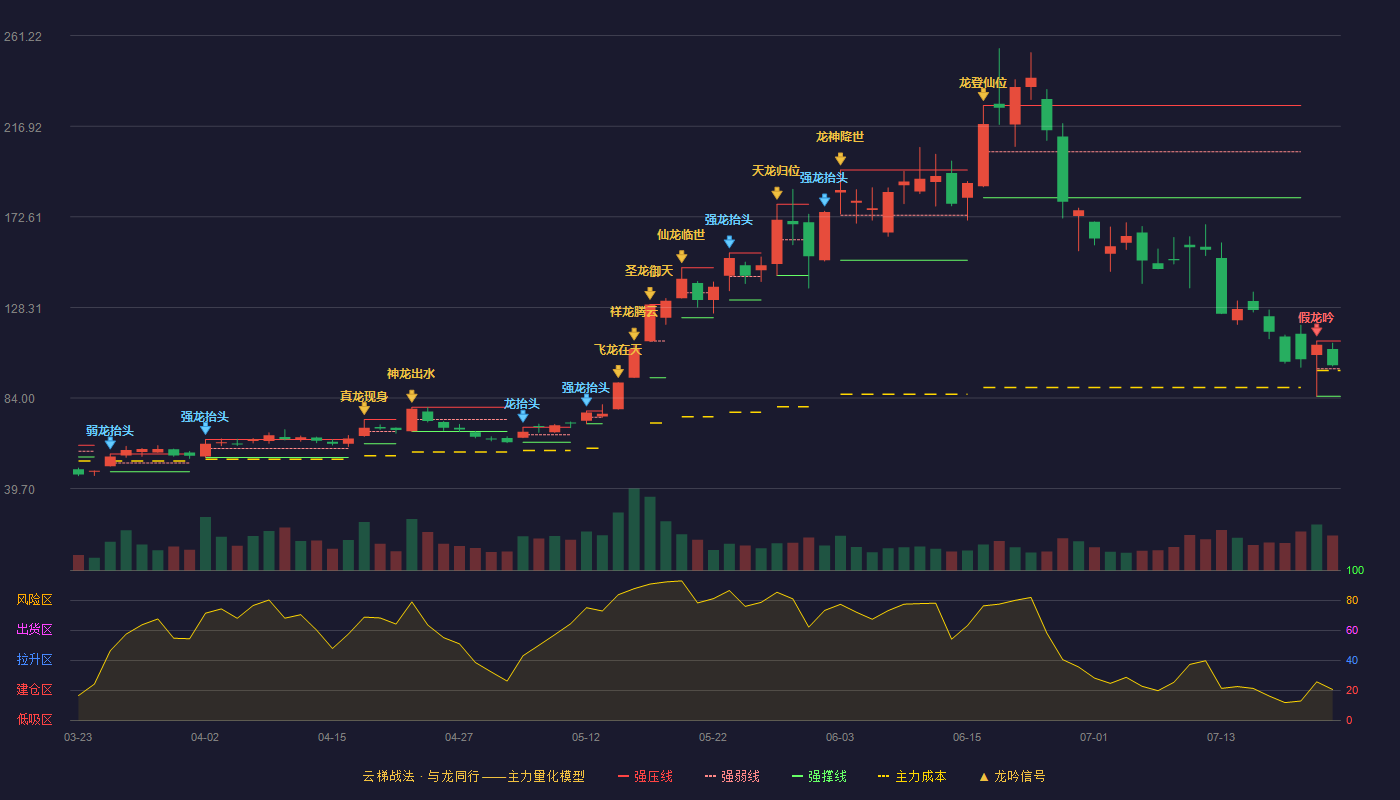This screenshot has height=800, width=1400.
Task: Click the 04-27 date label
Action: click(459, 737)
